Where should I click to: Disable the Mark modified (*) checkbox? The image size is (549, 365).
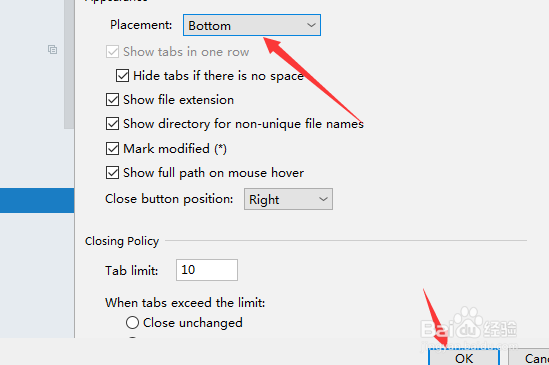[112, 149]
